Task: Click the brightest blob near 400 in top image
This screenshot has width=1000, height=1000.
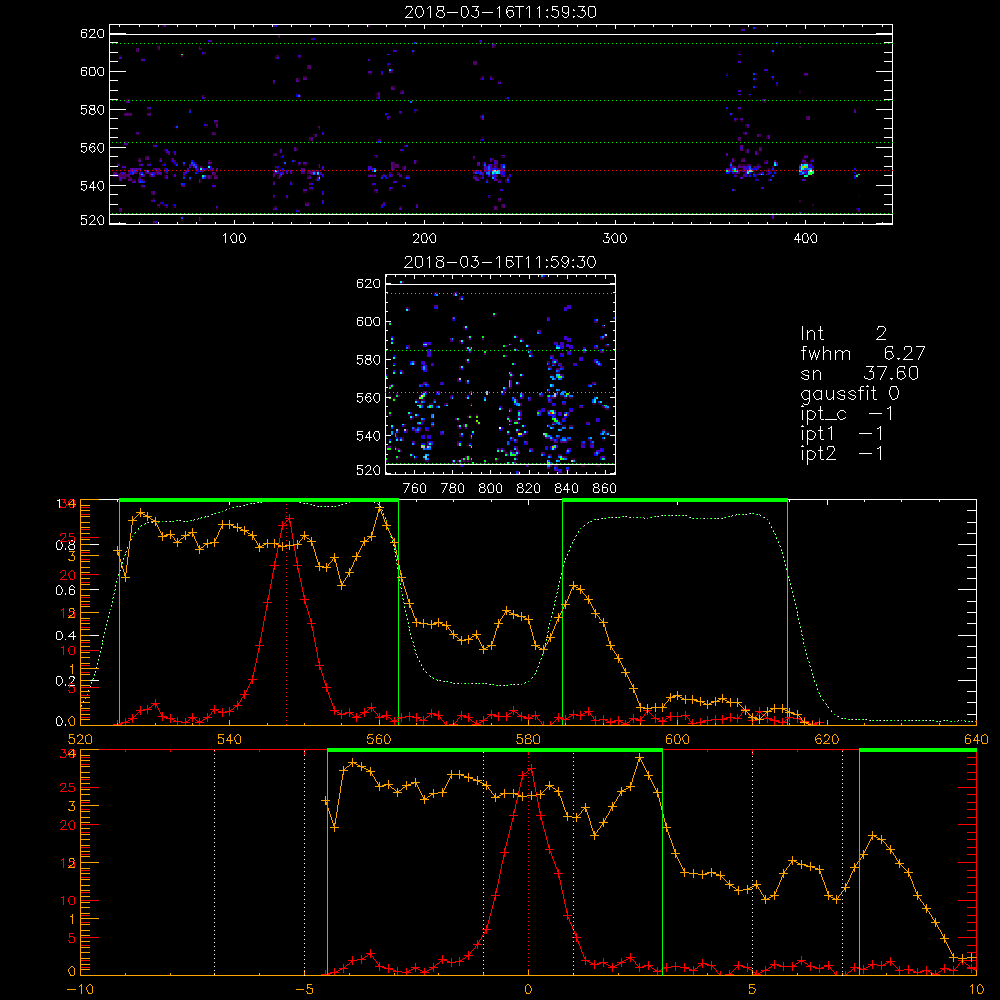Action: coord(806,169)
